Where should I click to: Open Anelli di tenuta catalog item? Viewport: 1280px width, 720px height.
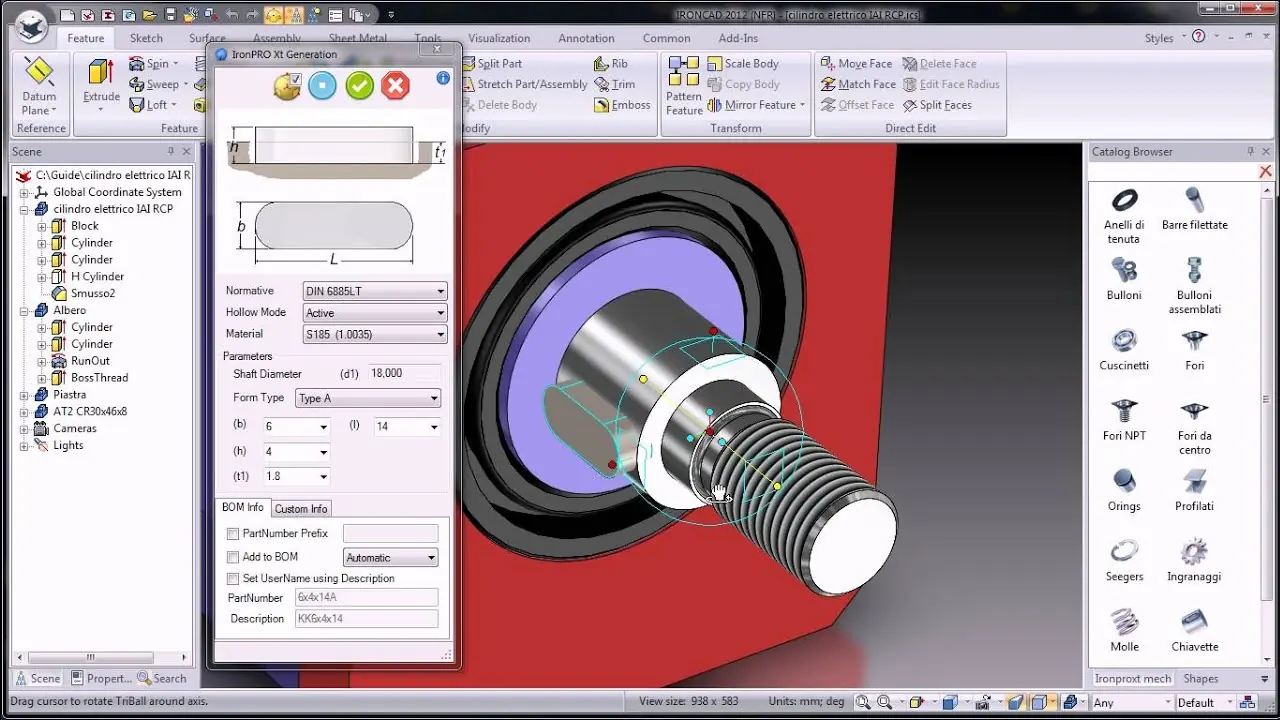(1124, 215)
